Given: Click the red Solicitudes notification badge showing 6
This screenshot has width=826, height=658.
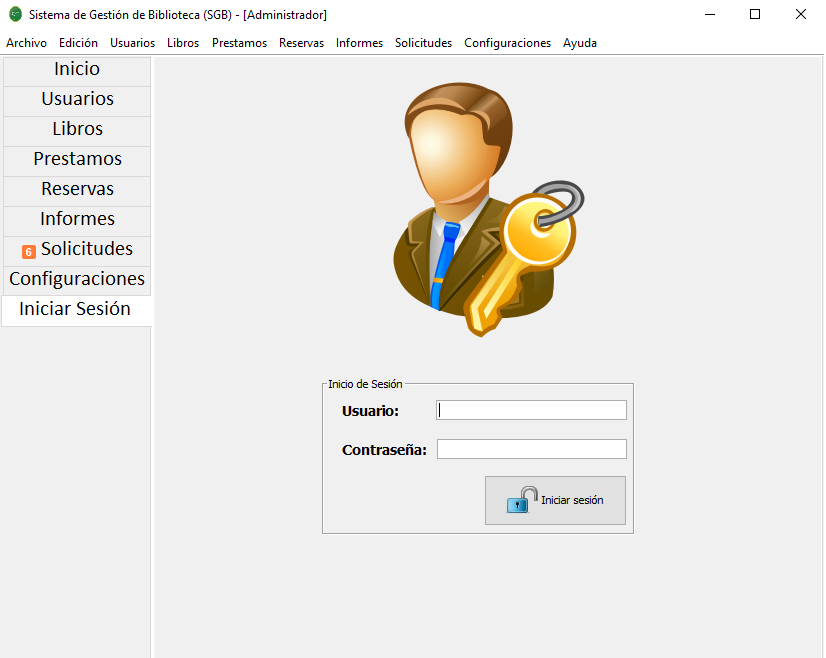Looking at the screenshot, I should tap(28, 250).
